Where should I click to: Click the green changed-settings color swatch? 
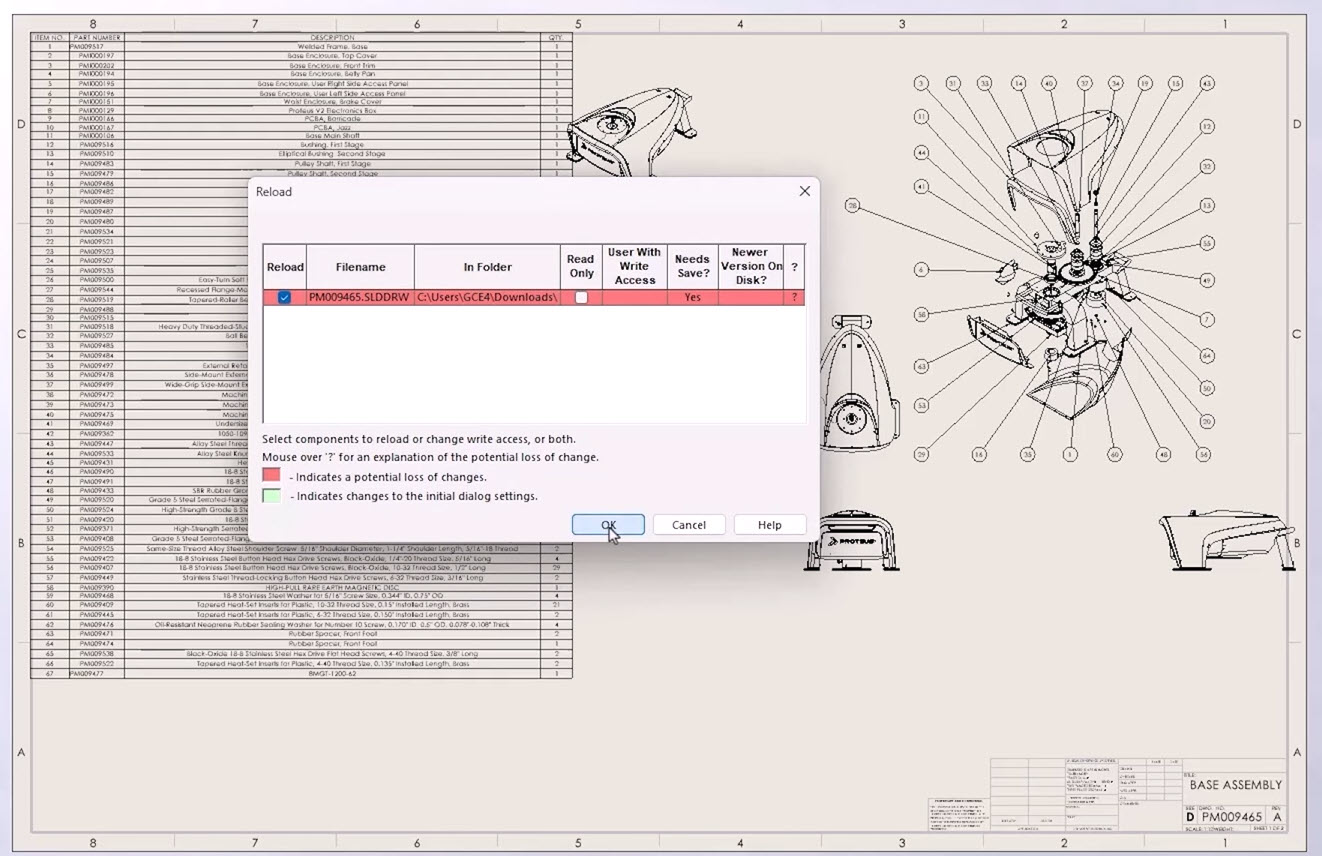pos(271,495)
